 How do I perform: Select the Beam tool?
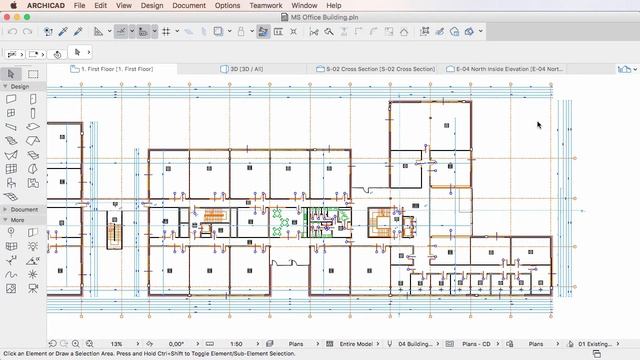[x=11, y=127]
